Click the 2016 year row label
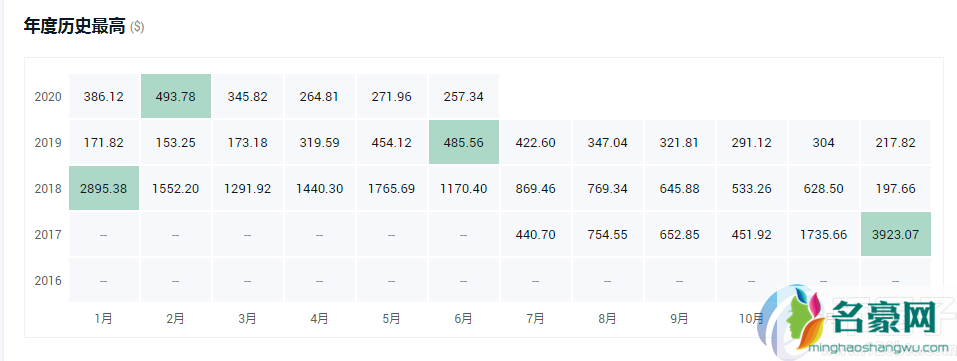The height and width of the screenshot is (361, 957). pos(48,280)
